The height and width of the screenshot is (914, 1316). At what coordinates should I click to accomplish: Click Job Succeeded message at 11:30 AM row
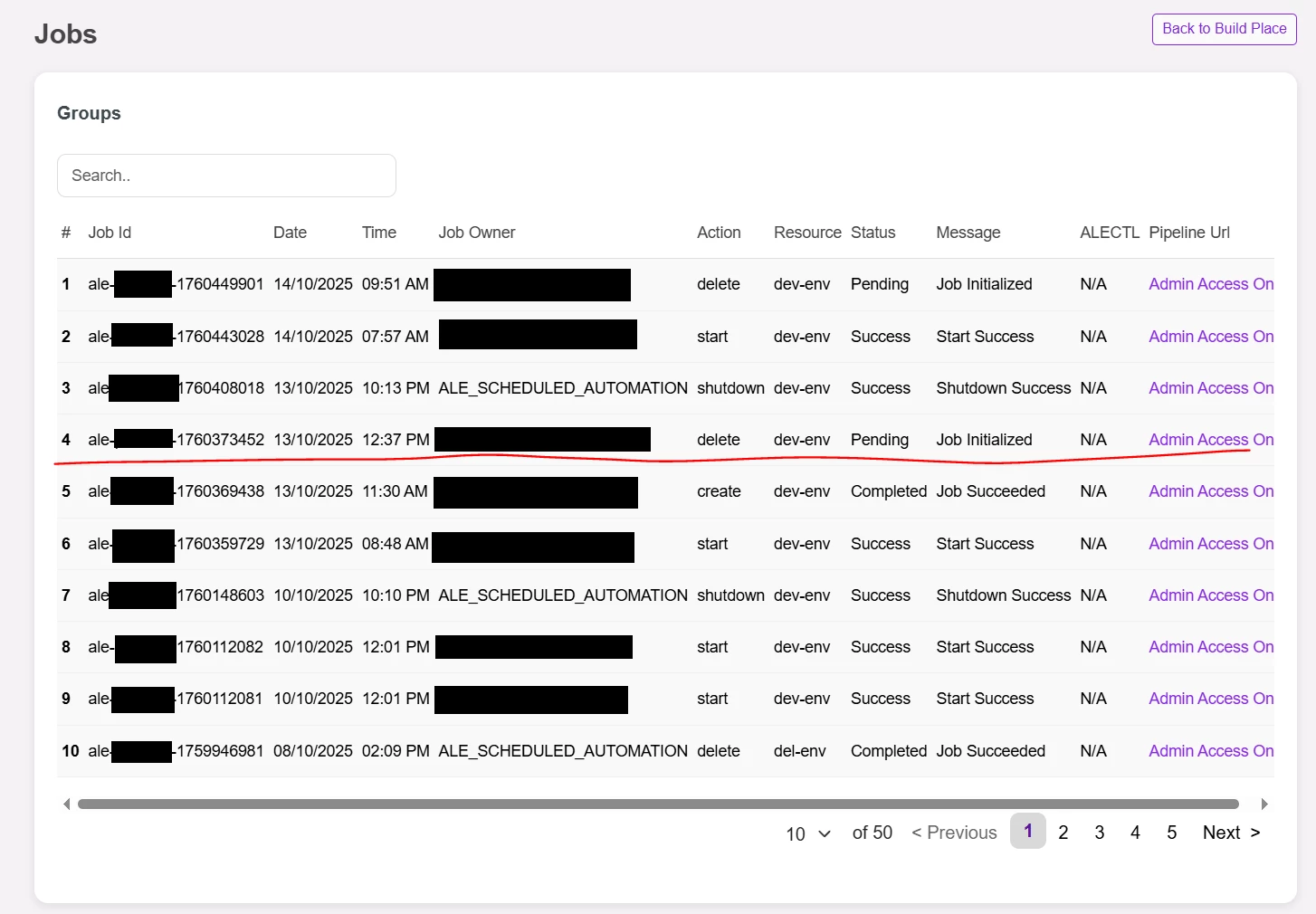[x=991, y=491]
